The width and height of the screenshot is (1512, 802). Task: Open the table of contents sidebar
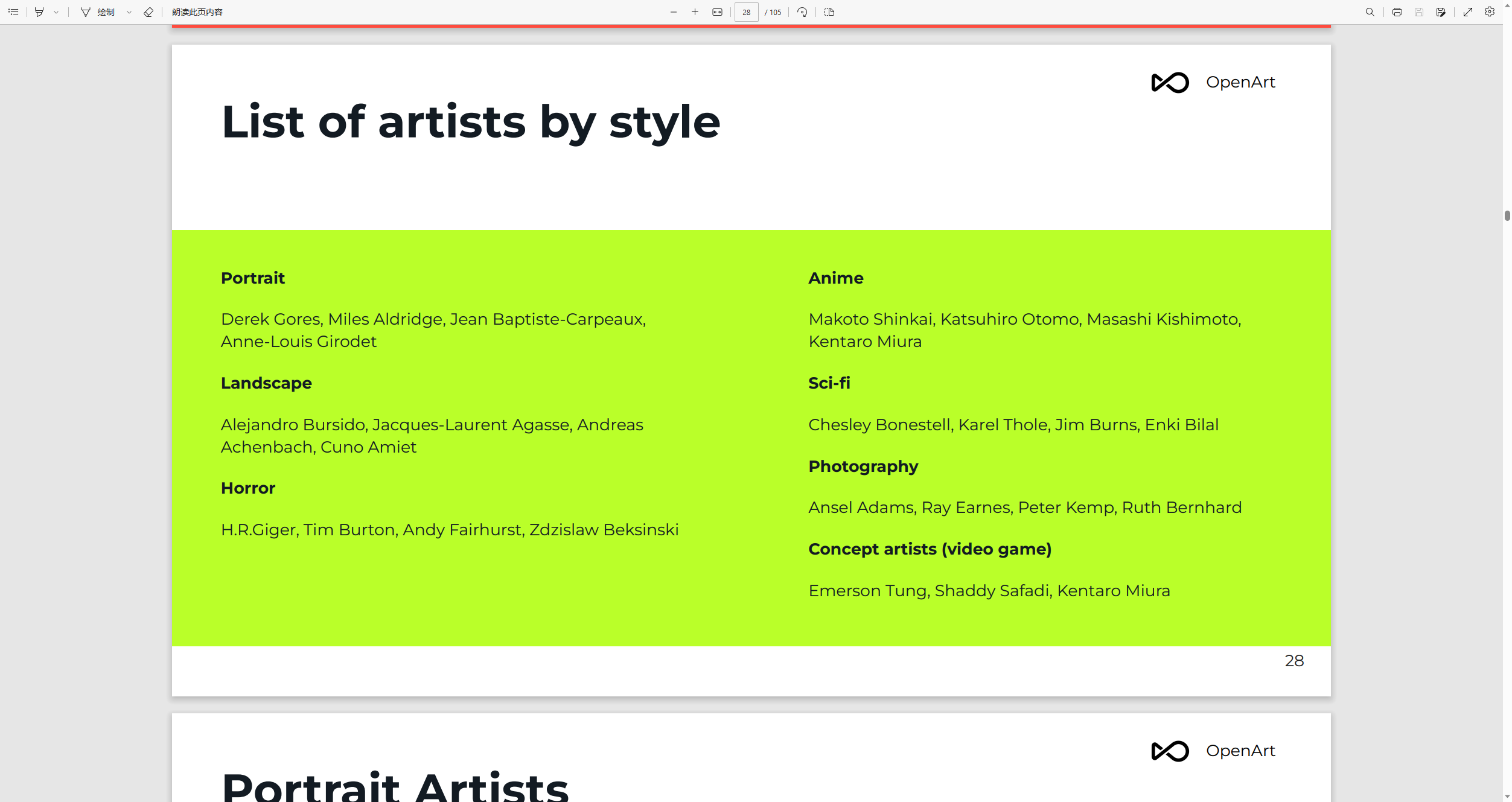pos(13,12)
